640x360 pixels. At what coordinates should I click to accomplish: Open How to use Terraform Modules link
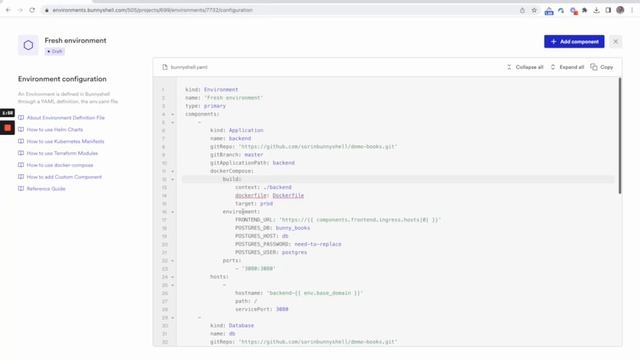[62, 153]
